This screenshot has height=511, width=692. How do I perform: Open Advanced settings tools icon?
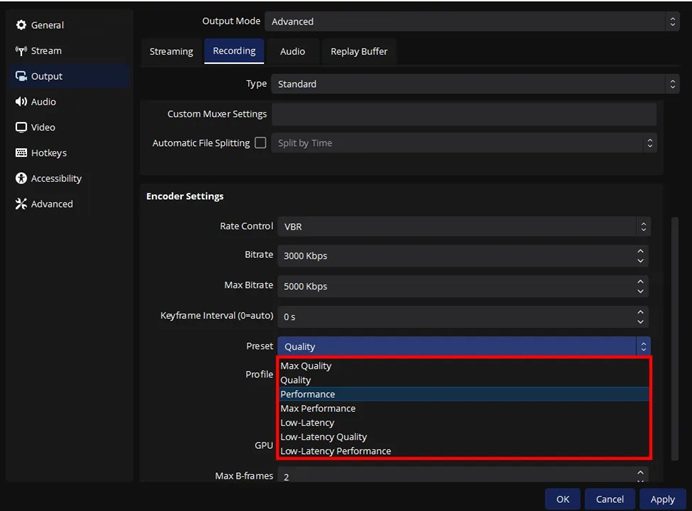click(x=21, y=204)
